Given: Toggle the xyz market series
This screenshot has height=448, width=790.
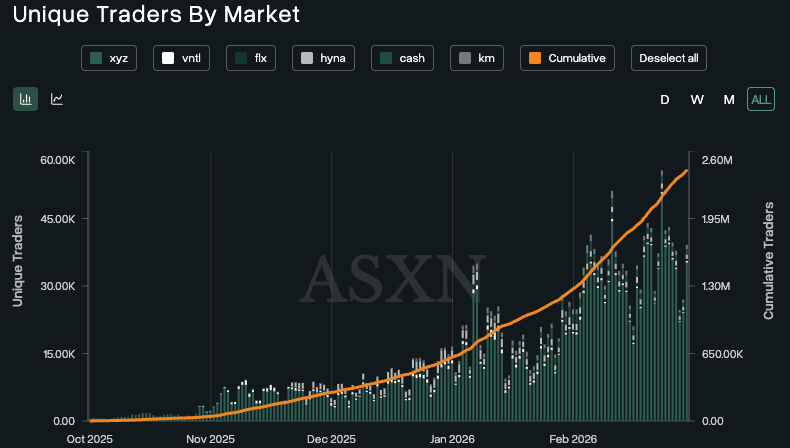Looking at the screenshot, I should click(x=110, y=58).
